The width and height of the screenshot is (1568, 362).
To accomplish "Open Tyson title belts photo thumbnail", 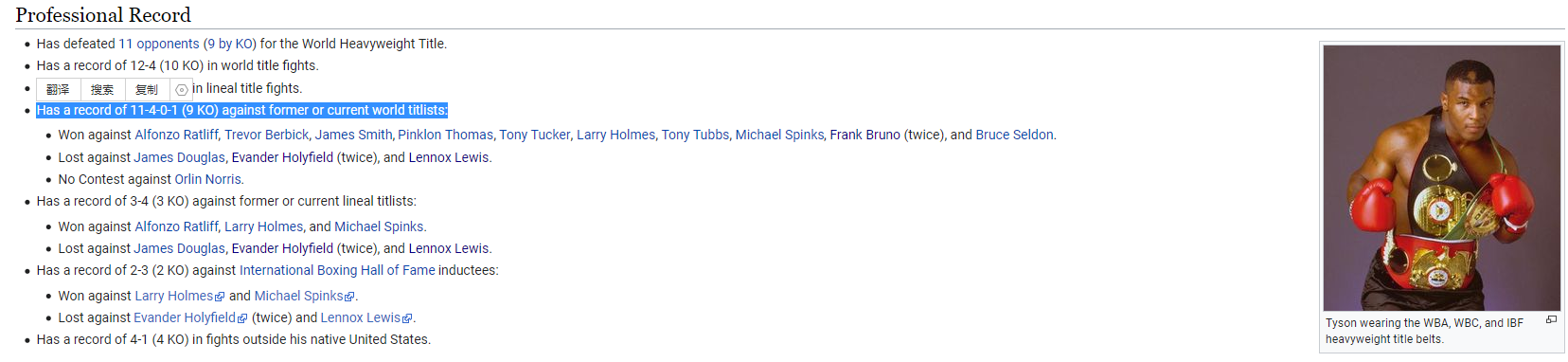I will coord(1441,177).
